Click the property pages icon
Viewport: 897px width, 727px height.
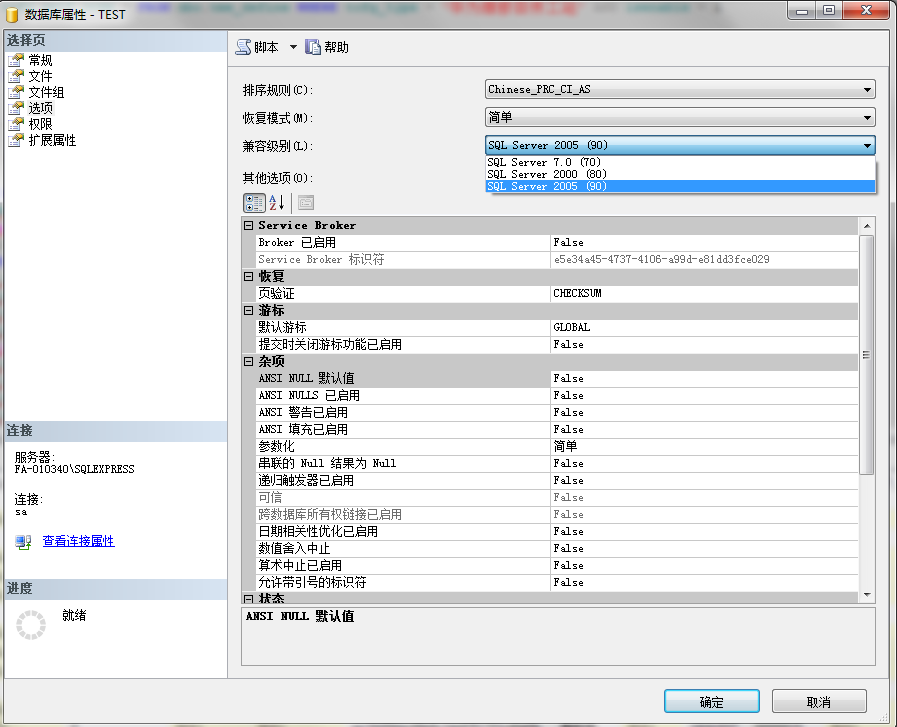pyautogui.click(x=306, y=202)
